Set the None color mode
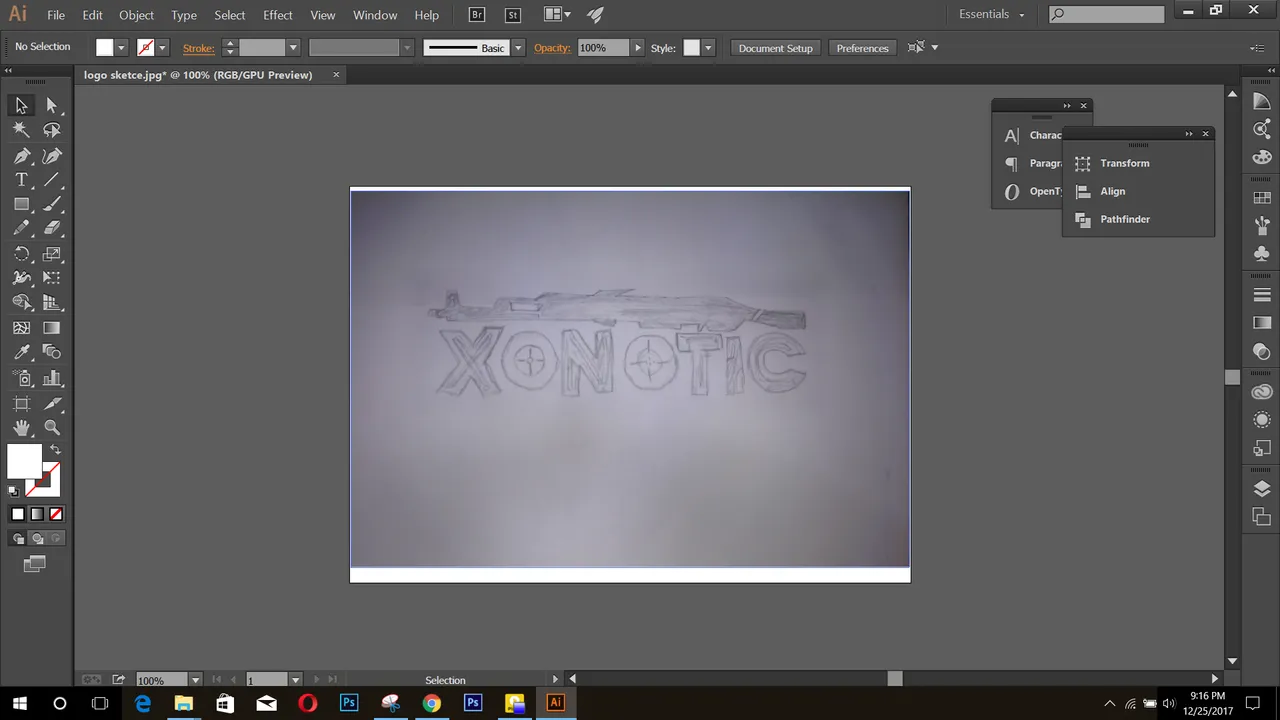This screenshot has width=1280, height=720. tap(56, 514)
